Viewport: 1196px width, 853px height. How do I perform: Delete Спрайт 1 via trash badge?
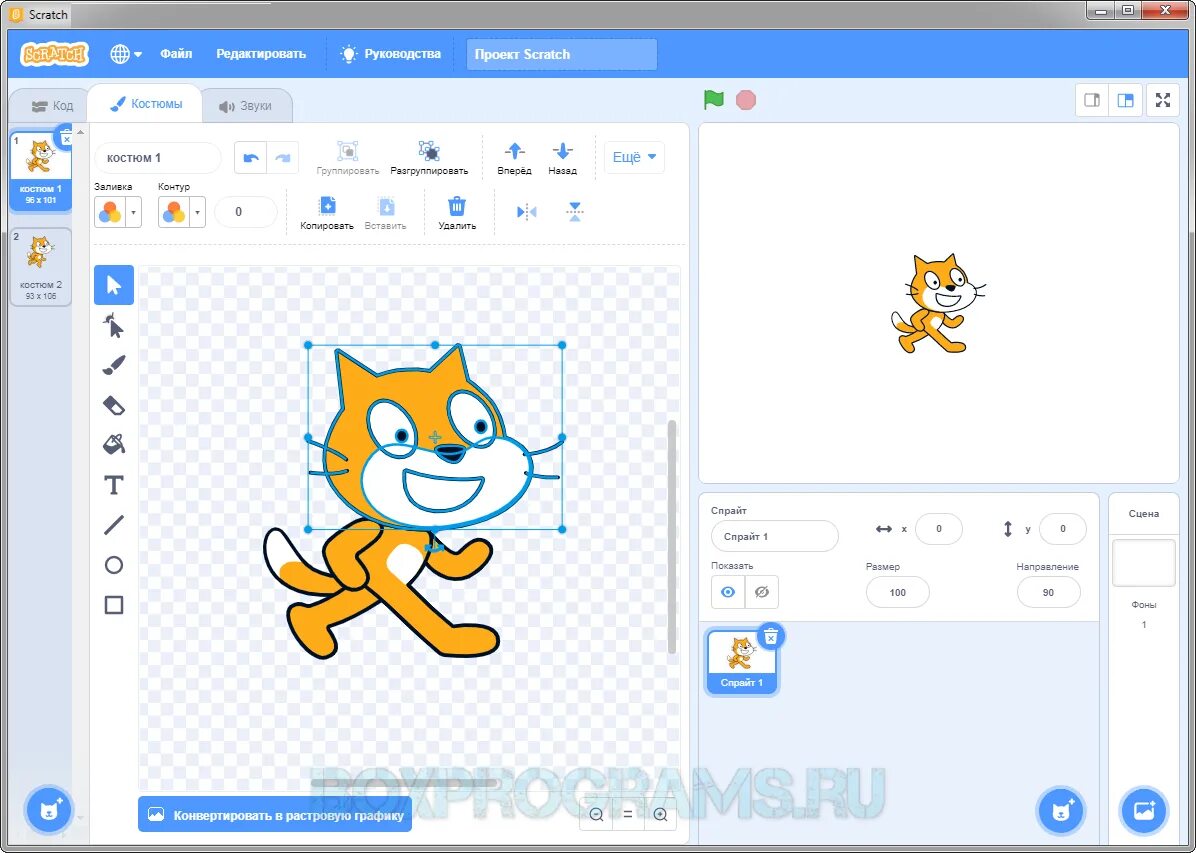771,636
